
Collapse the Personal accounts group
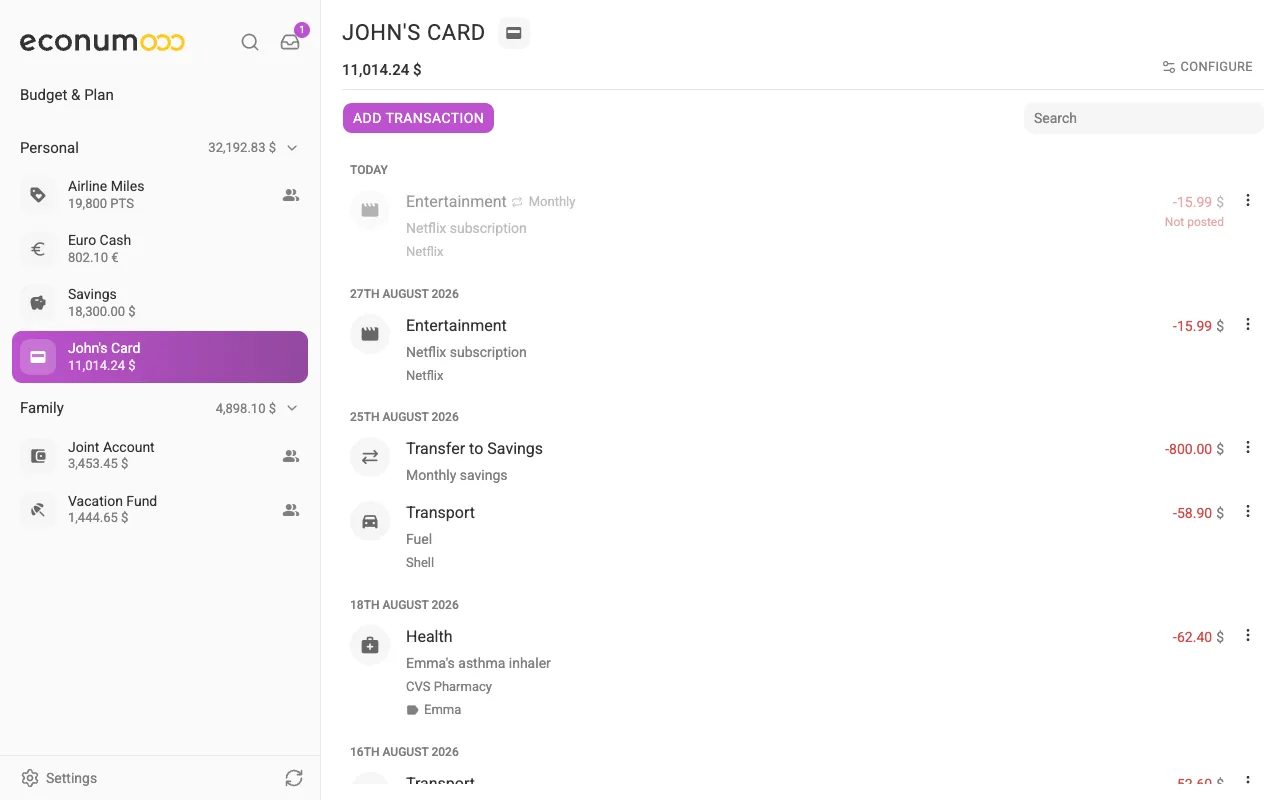coord(293,148)
